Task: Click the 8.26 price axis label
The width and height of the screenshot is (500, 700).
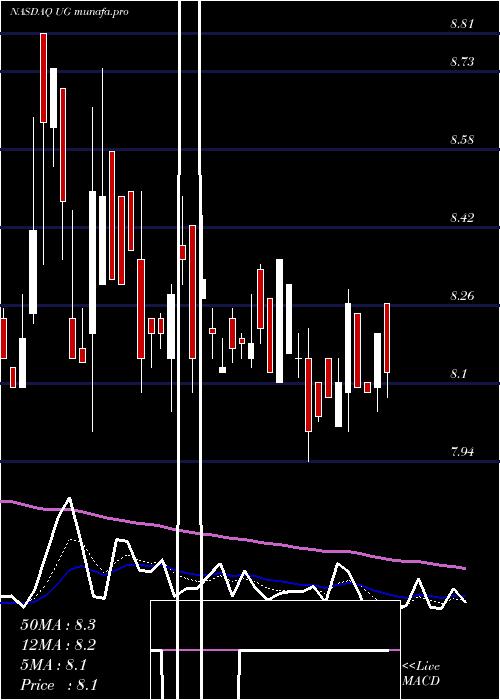Action: (x=462, y=296)
